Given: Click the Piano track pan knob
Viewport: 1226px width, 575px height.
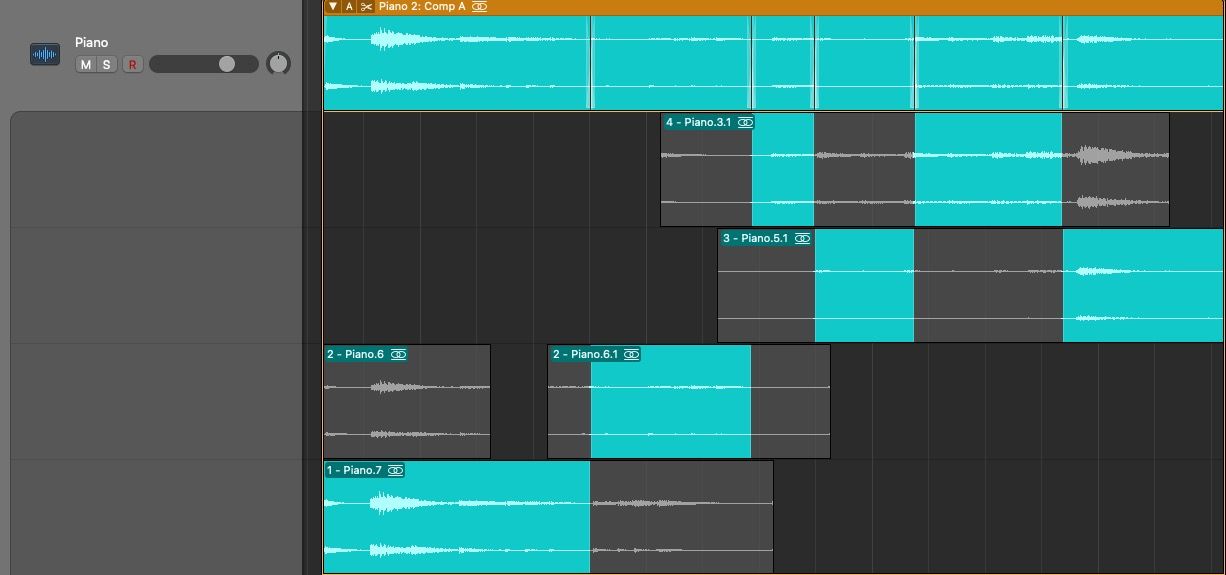Looking at the screenshot, I should 278,64.
